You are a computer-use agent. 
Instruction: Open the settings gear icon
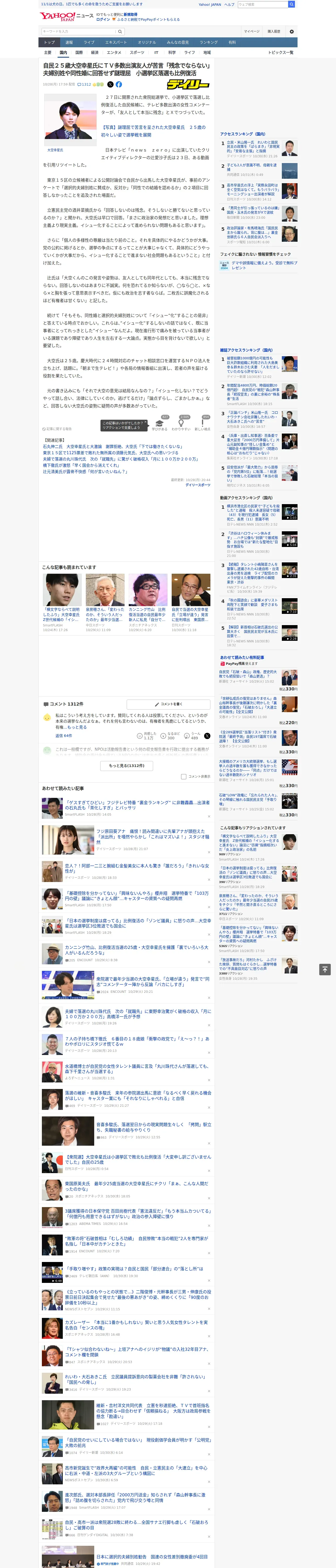pos(292,32)
